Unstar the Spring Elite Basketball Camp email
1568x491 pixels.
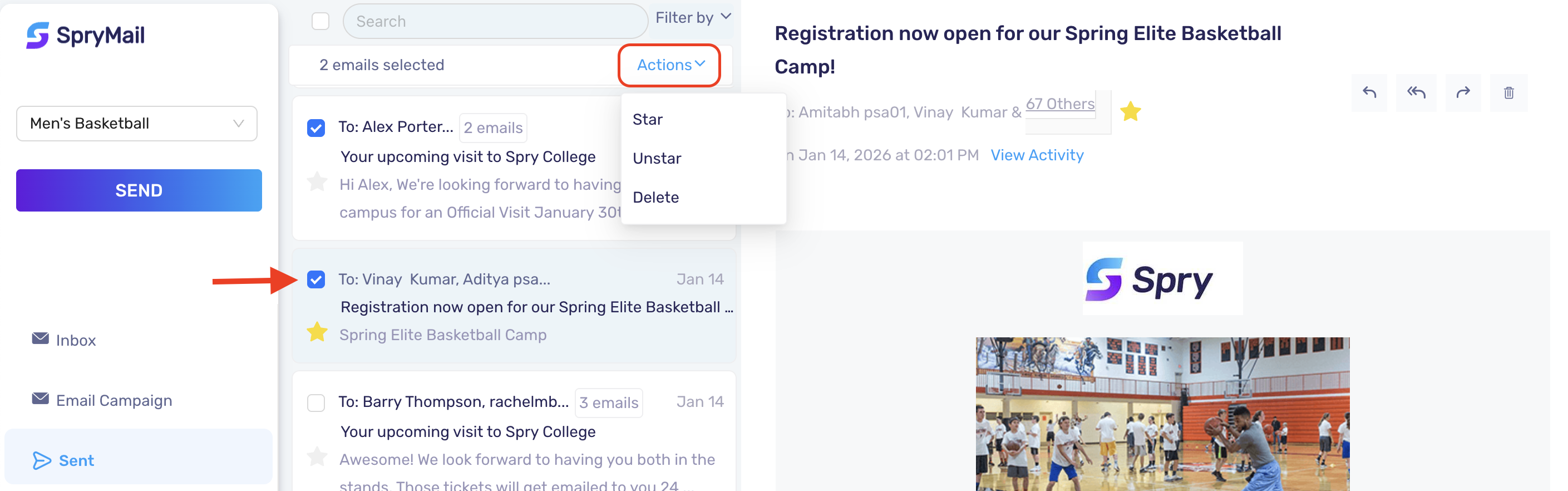click(317, 332)
